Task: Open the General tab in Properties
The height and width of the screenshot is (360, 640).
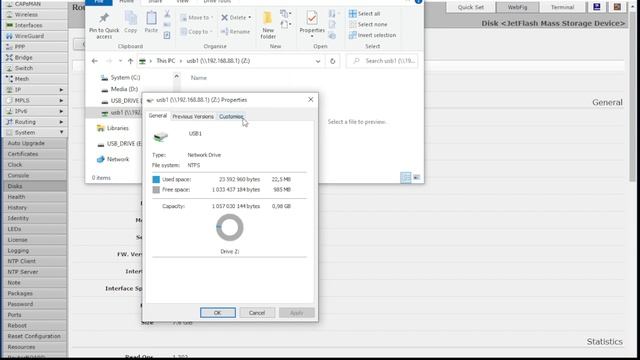Action: point(158,116)
